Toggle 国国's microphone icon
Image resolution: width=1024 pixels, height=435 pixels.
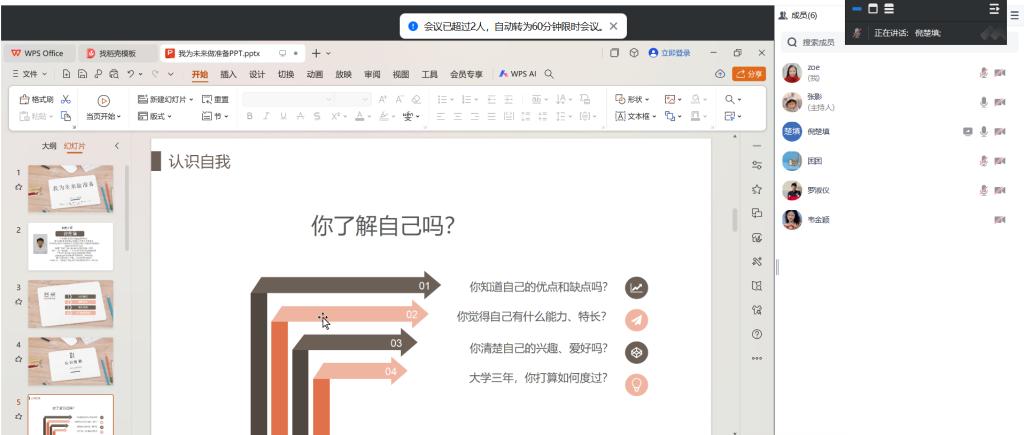[984, 161]
